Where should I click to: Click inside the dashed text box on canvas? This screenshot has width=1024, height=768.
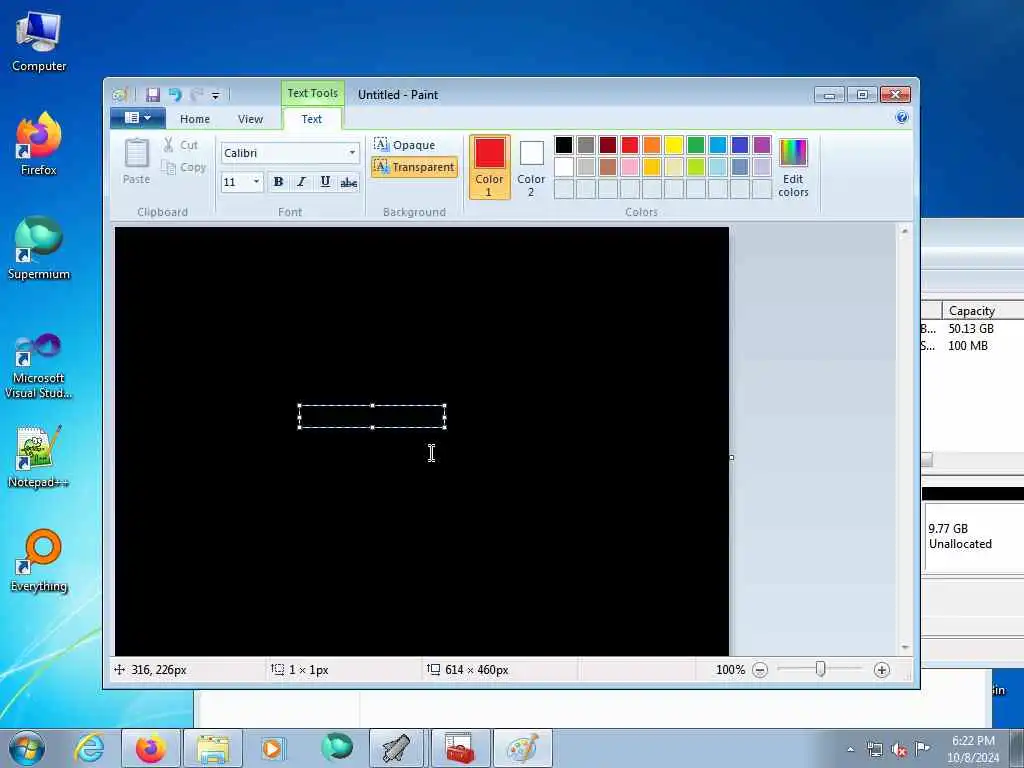pos(372,417)
